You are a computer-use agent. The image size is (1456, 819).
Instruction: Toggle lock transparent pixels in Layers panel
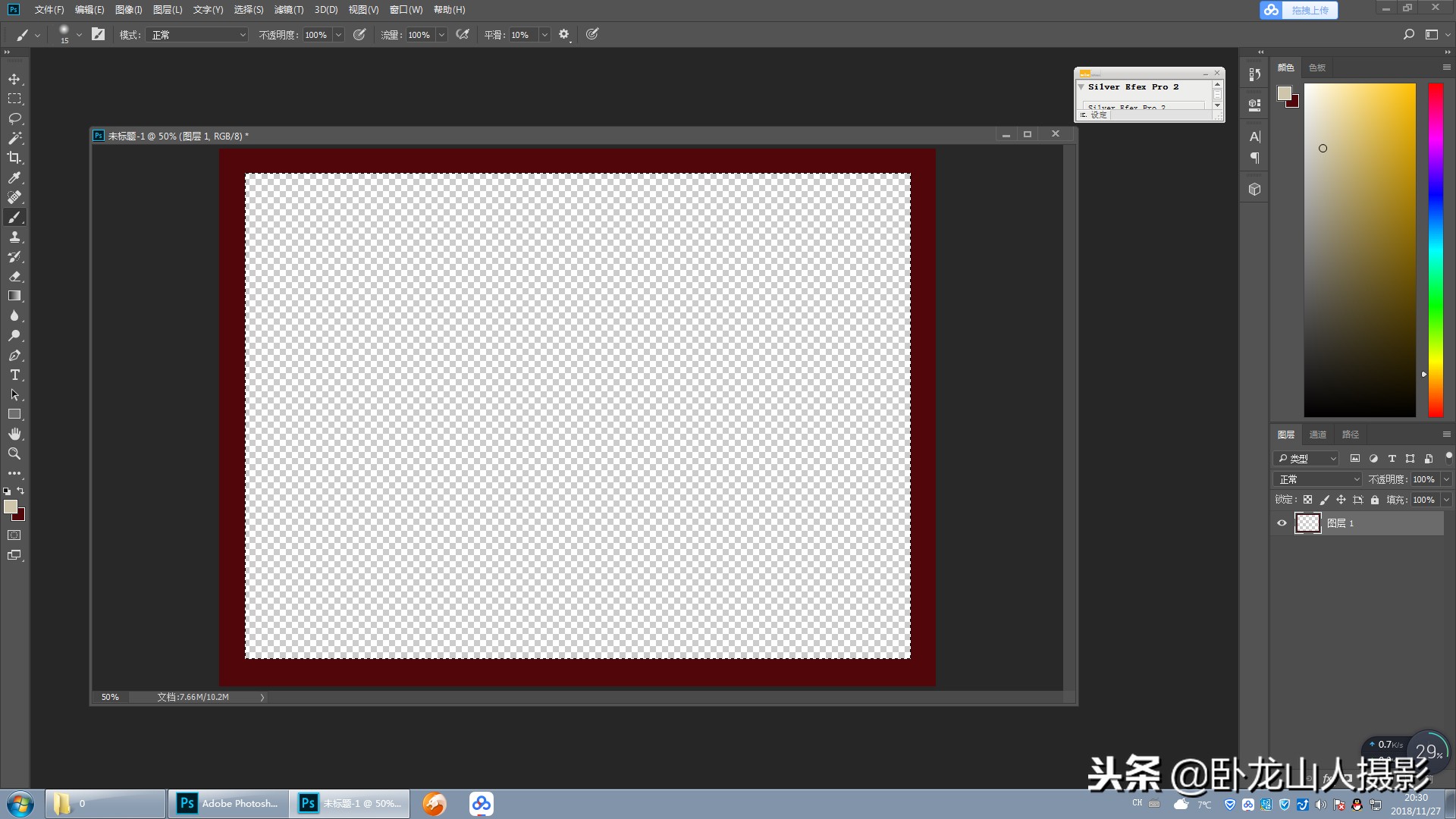1307,500
